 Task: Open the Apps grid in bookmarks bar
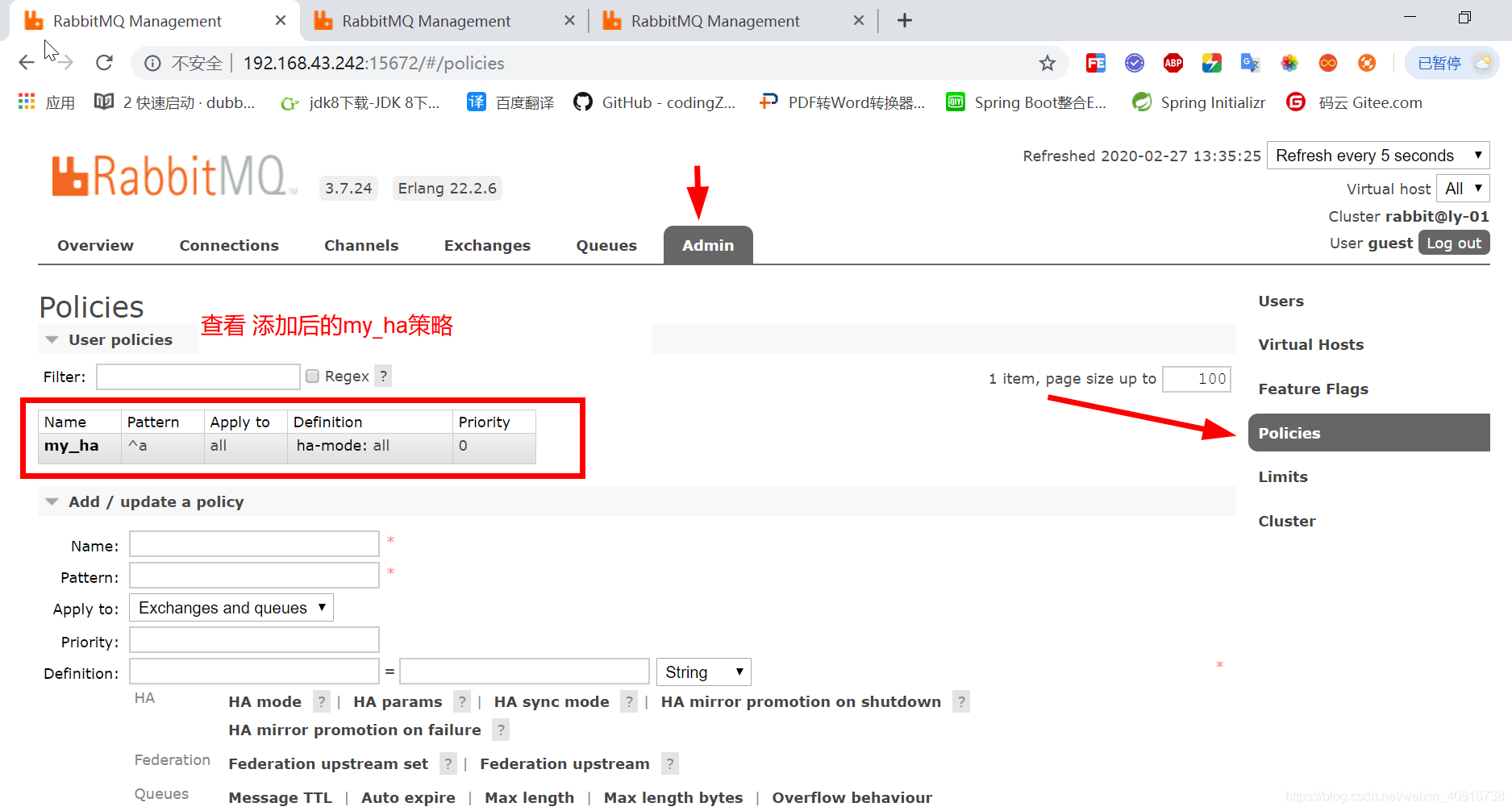pyautogui.click(x=47, y=102)
